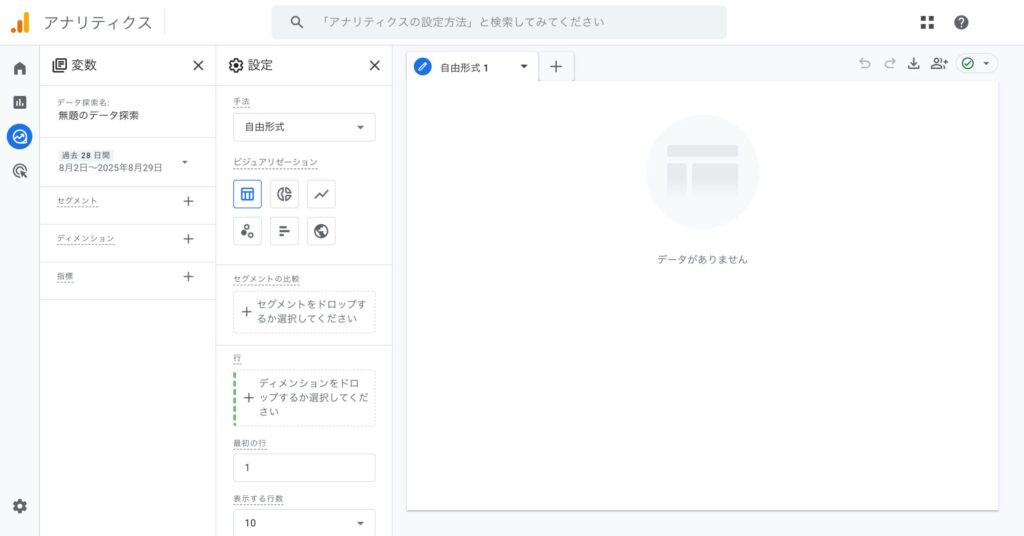Image resolution: width=1024 pixels, height=536 pixels.
Task: Open the Explore icon in left sidebar
Action: [x=19, y=137]
